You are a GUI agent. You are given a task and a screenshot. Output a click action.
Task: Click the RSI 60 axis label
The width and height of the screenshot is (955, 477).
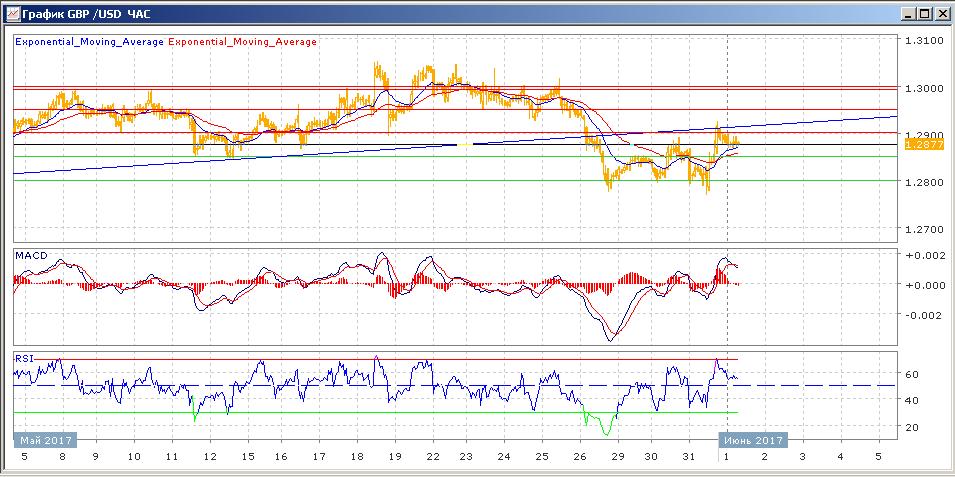point(912,373)
